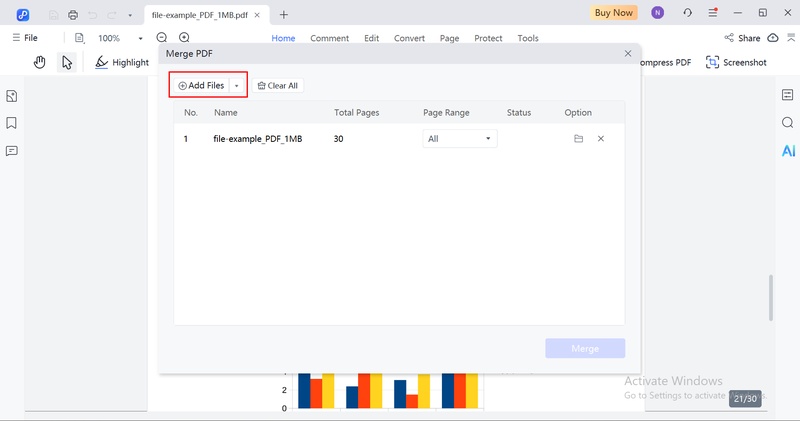Screen dimensions: 800x421
Task: Click the Option column header
Action: pyautogui.click(x=578, y=113)
